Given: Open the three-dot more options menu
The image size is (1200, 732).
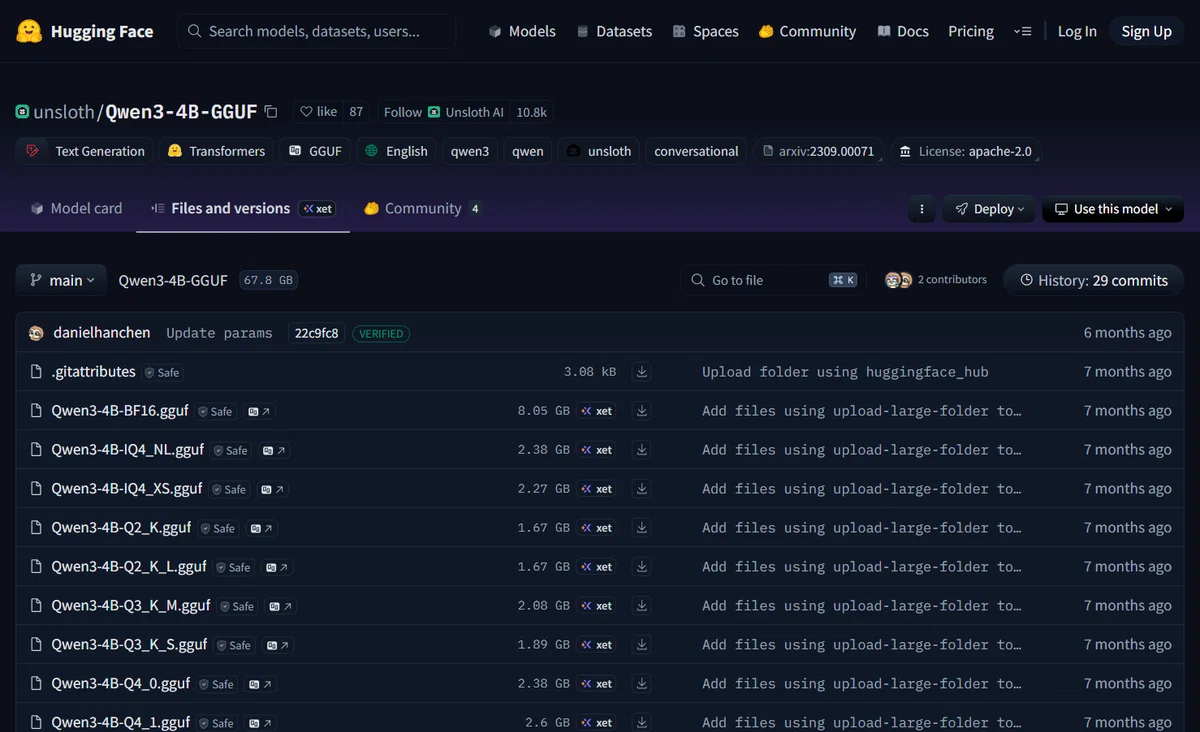Looking at the screenshot, I should pos(921,209).
